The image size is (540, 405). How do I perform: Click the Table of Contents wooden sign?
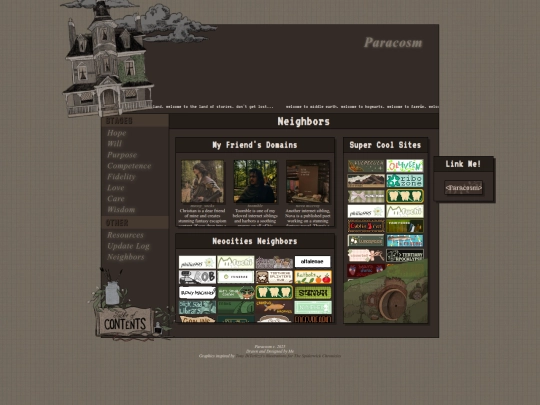(x=125, y=322)
